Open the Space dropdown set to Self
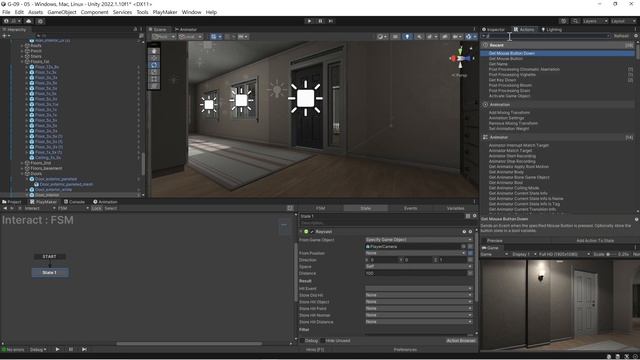640x360 pixels. pos(419,266)
